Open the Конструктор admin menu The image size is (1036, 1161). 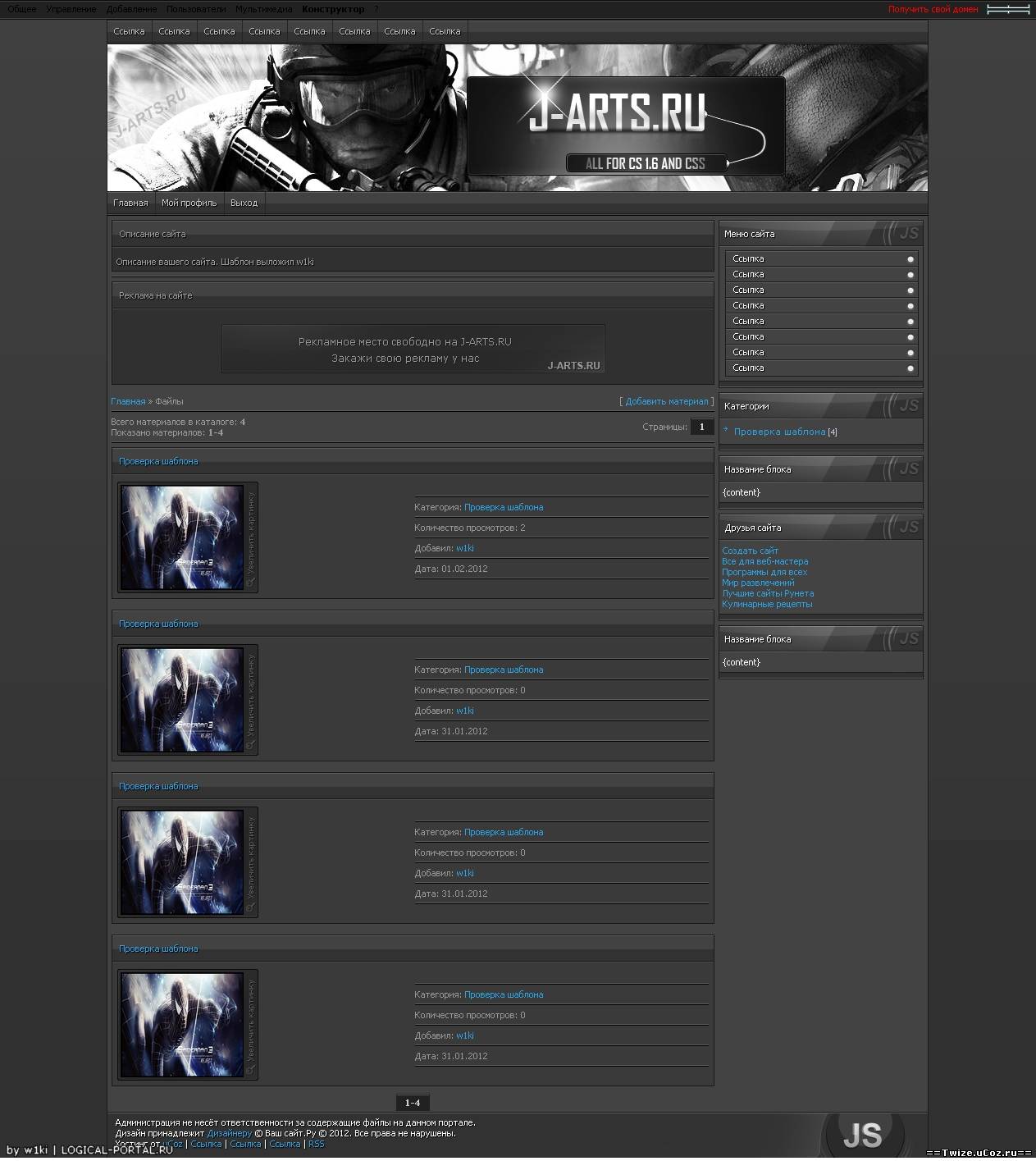coord(333,9)
